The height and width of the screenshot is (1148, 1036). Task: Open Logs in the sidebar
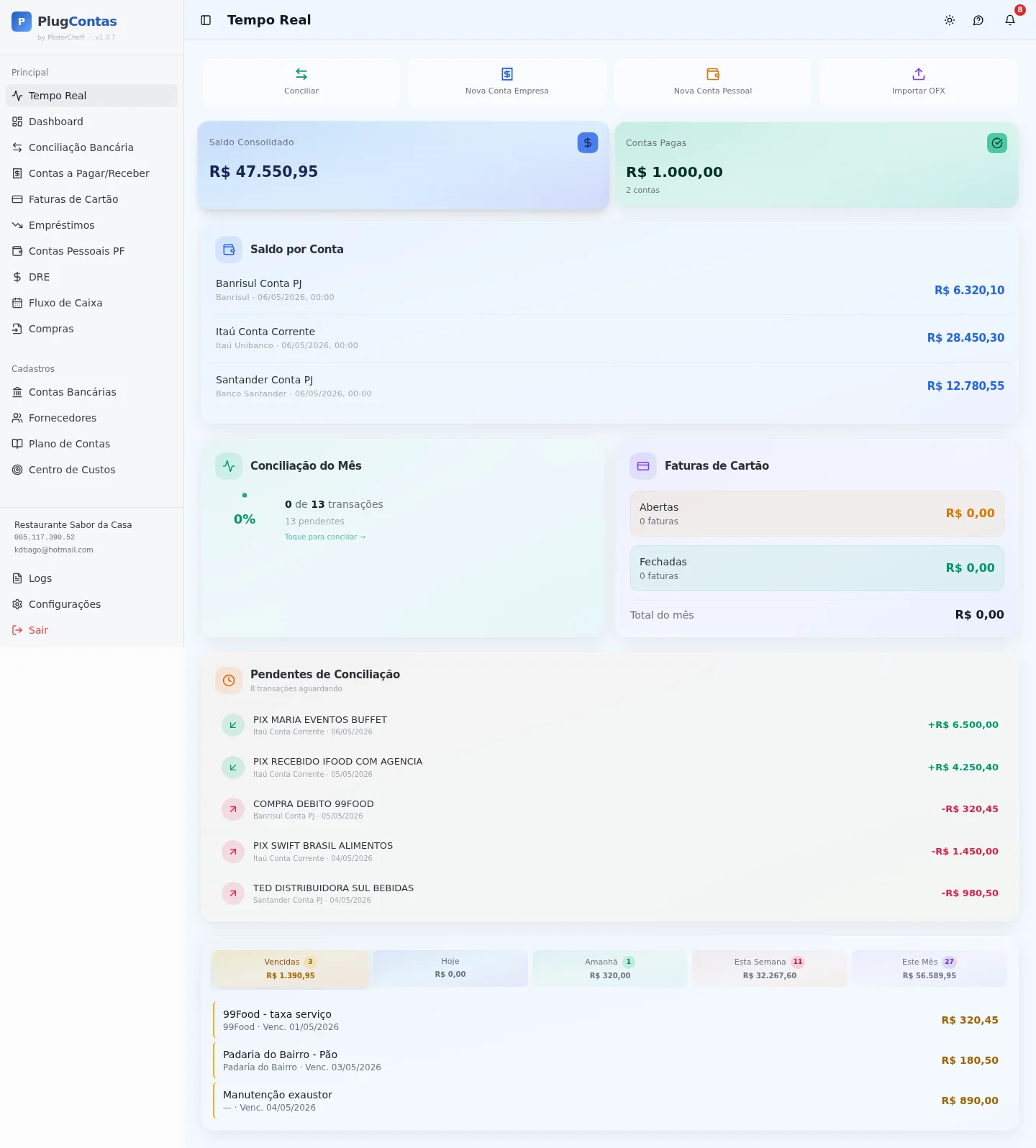91,578
